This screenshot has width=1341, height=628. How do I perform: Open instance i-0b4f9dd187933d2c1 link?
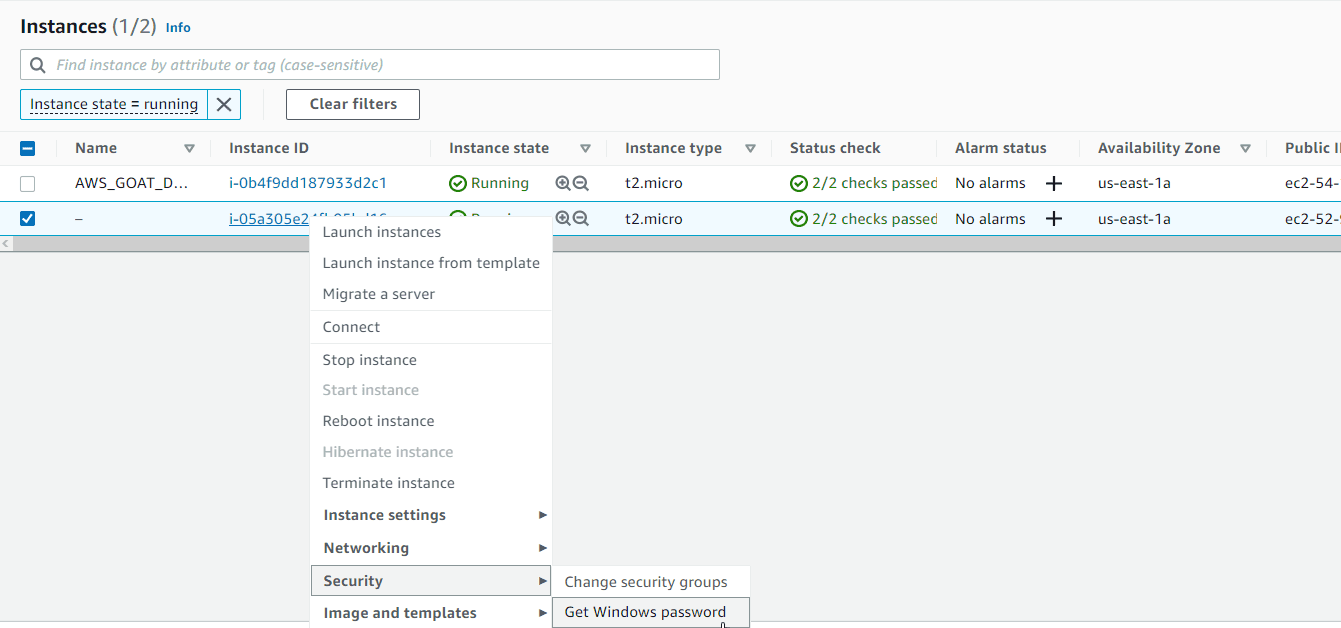coord(308,183)
